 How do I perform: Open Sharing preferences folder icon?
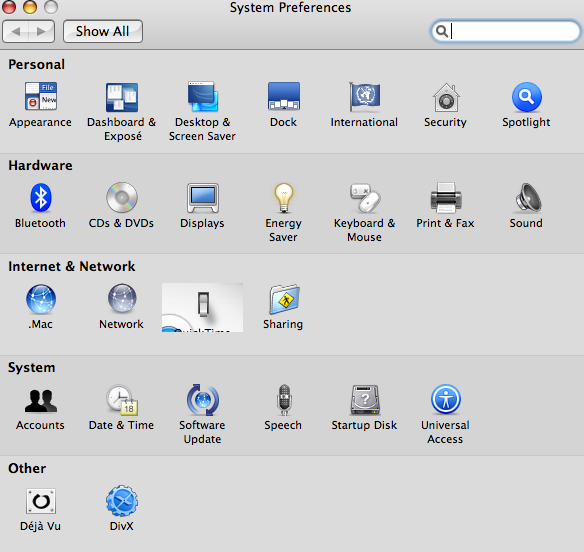284,299
